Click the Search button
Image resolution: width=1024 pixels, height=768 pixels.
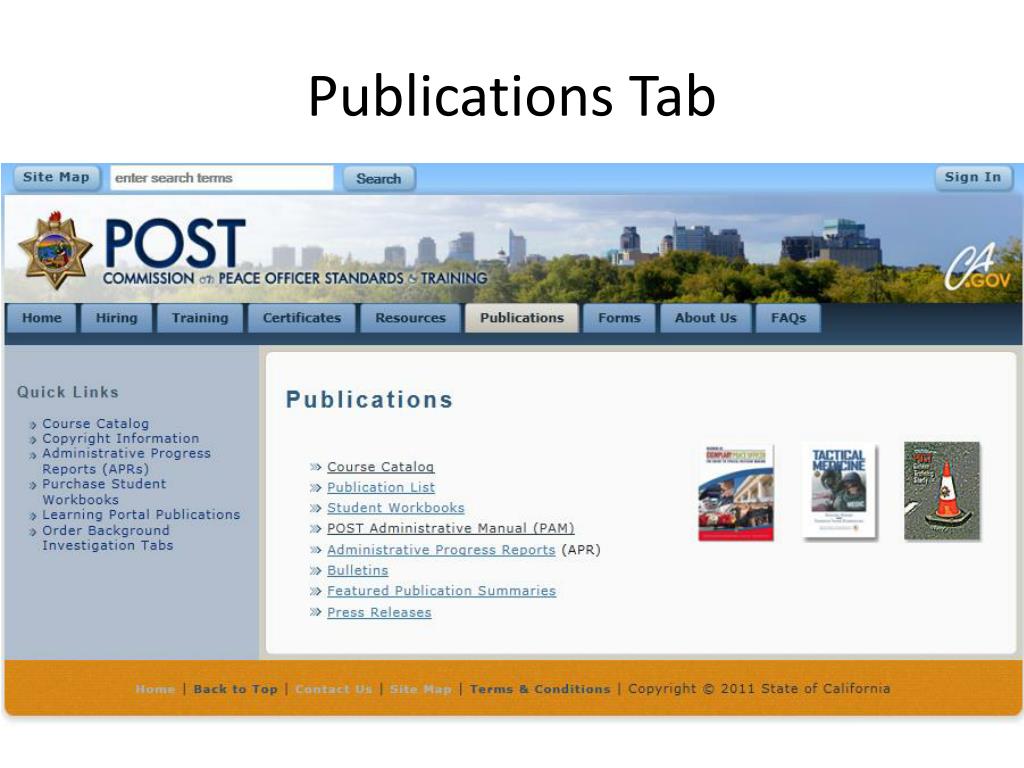pyautogui.click(x=379, y=178)
